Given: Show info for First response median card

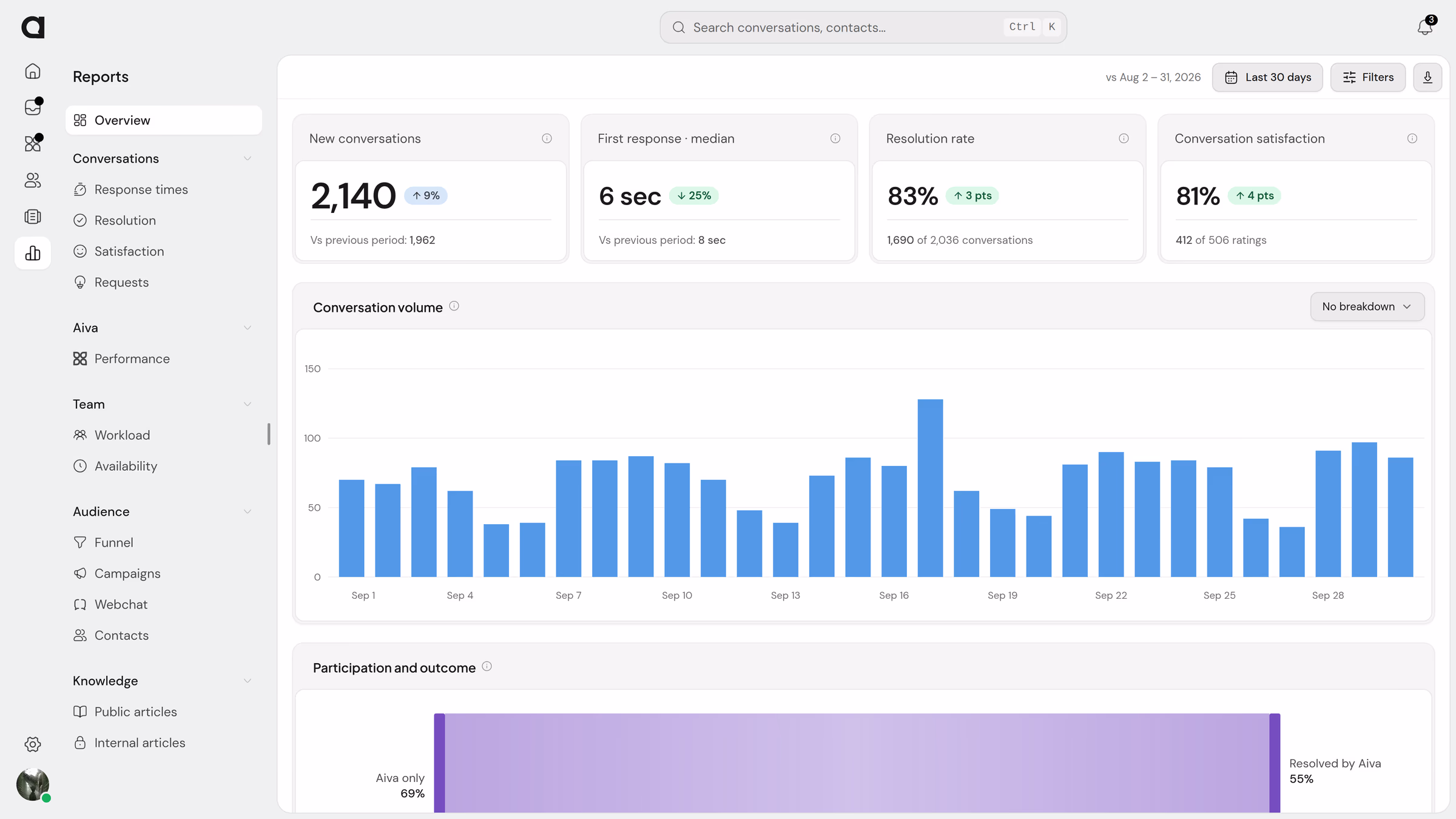Looking at the screenshot, I should (835, 138).
